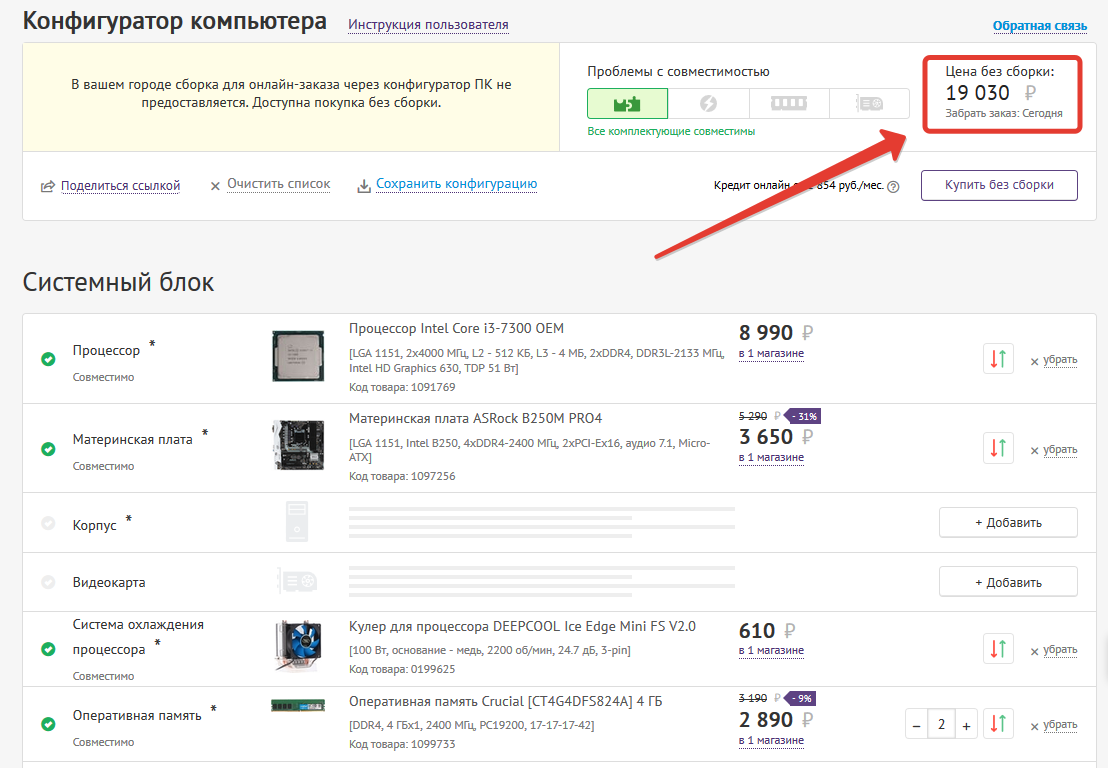The width and height of the screenshot is (1108, 768).
Task: Click Сохранить конфигурацию link
Action: click(456, 184)
